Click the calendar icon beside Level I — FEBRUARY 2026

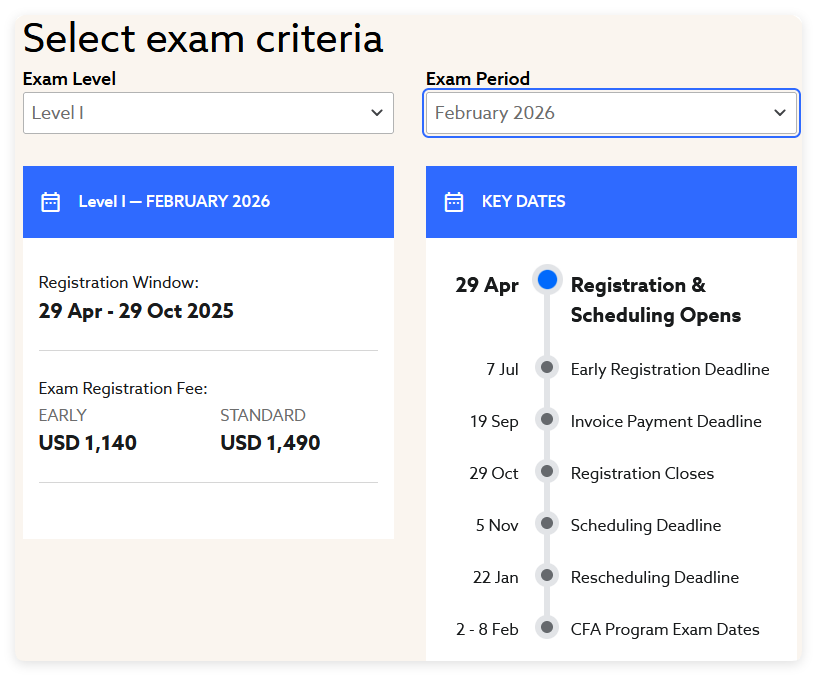51,202
